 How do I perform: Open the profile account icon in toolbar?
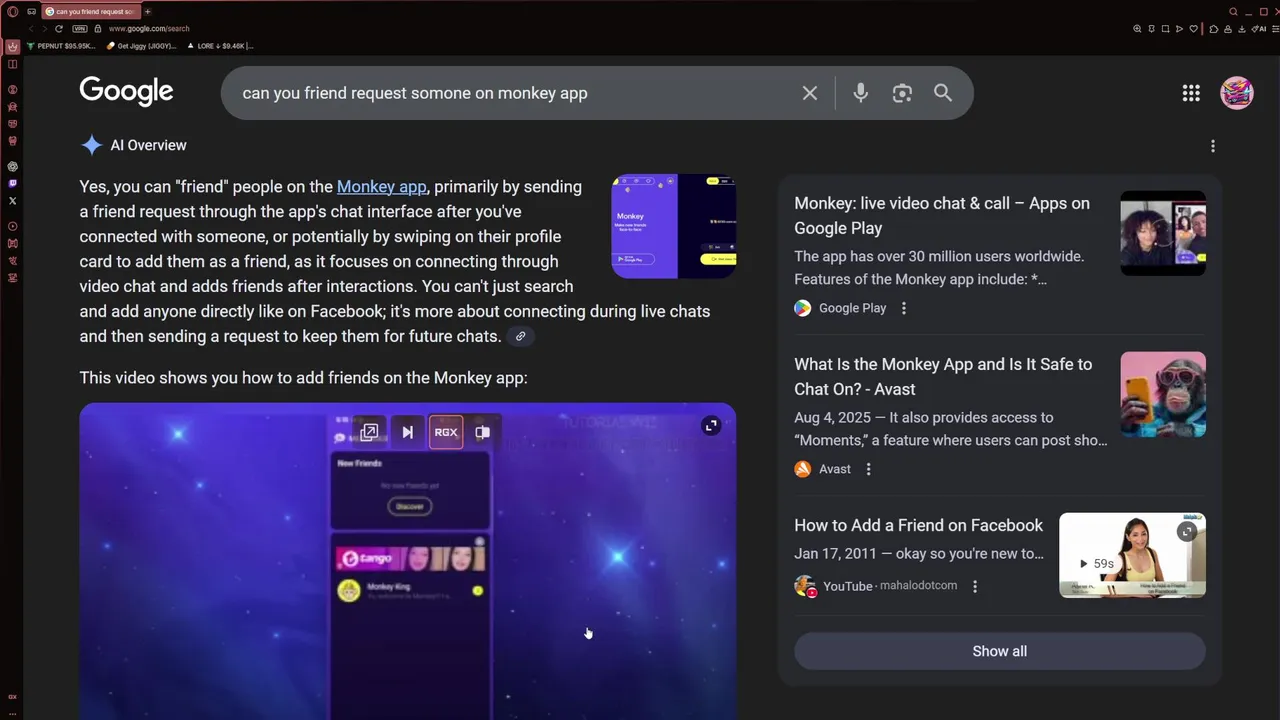coord(1228,29)
